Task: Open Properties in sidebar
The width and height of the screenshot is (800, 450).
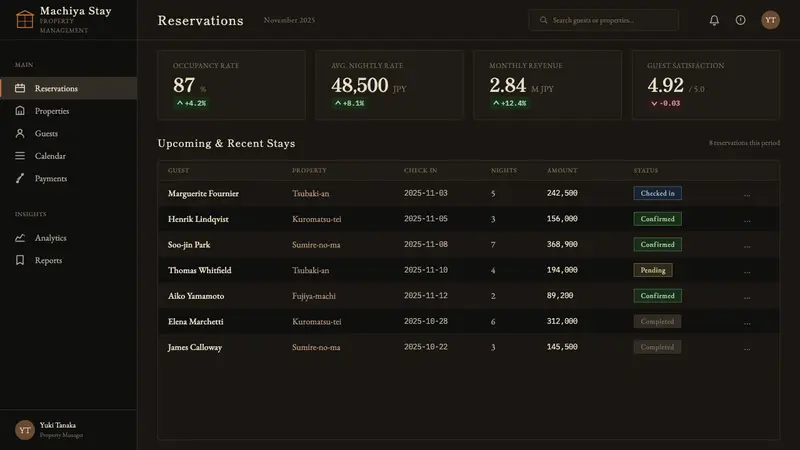Action: (x=68, y=111)
